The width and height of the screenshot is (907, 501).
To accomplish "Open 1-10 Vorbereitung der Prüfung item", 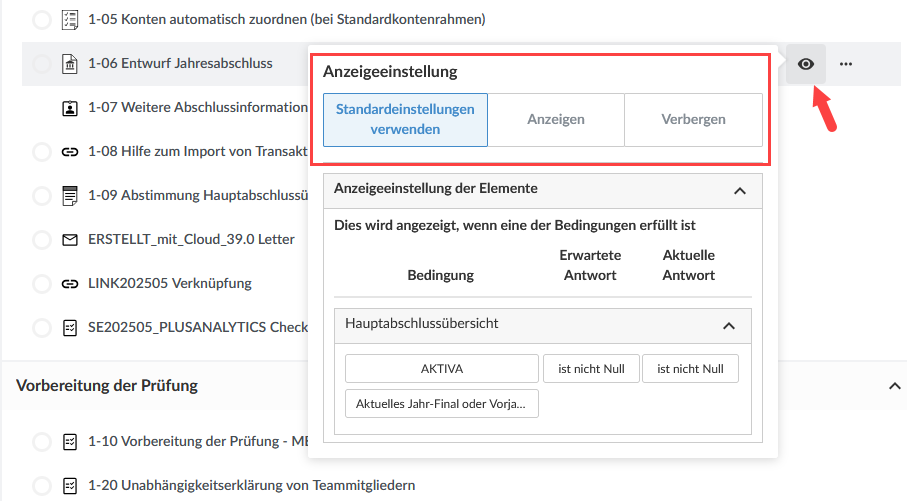I will (198, 441).
